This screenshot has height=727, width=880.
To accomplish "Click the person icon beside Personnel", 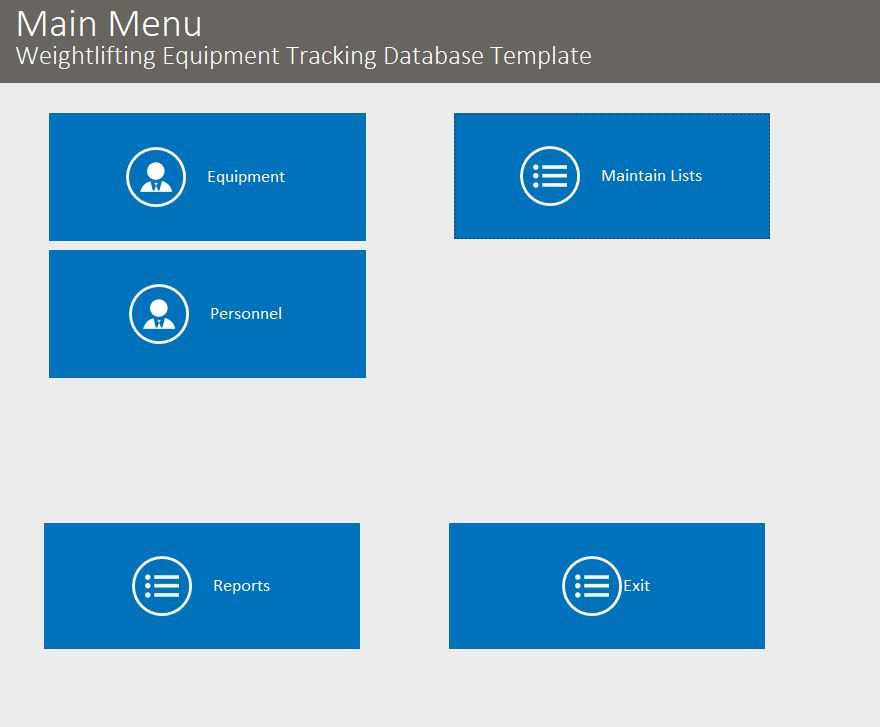I will click(159, 314).
